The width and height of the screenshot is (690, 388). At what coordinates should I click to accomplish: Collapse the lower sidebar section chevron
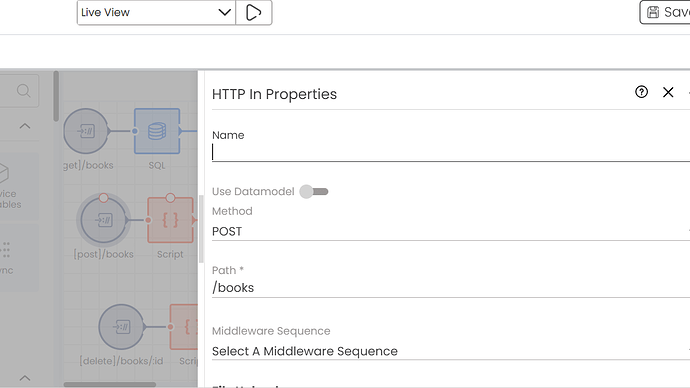click(x=25, y=378)
